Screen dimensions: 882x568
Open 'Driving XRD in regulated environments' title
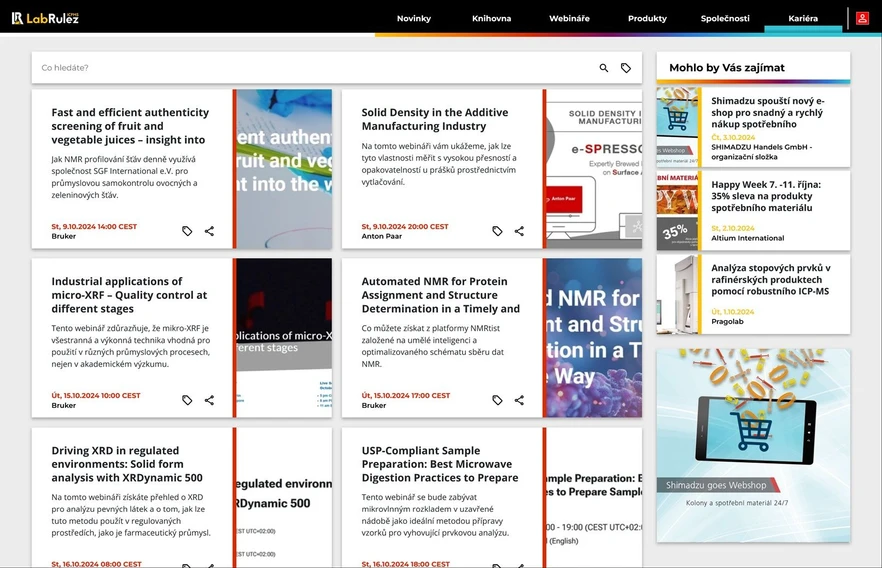[x=127, y=464]
